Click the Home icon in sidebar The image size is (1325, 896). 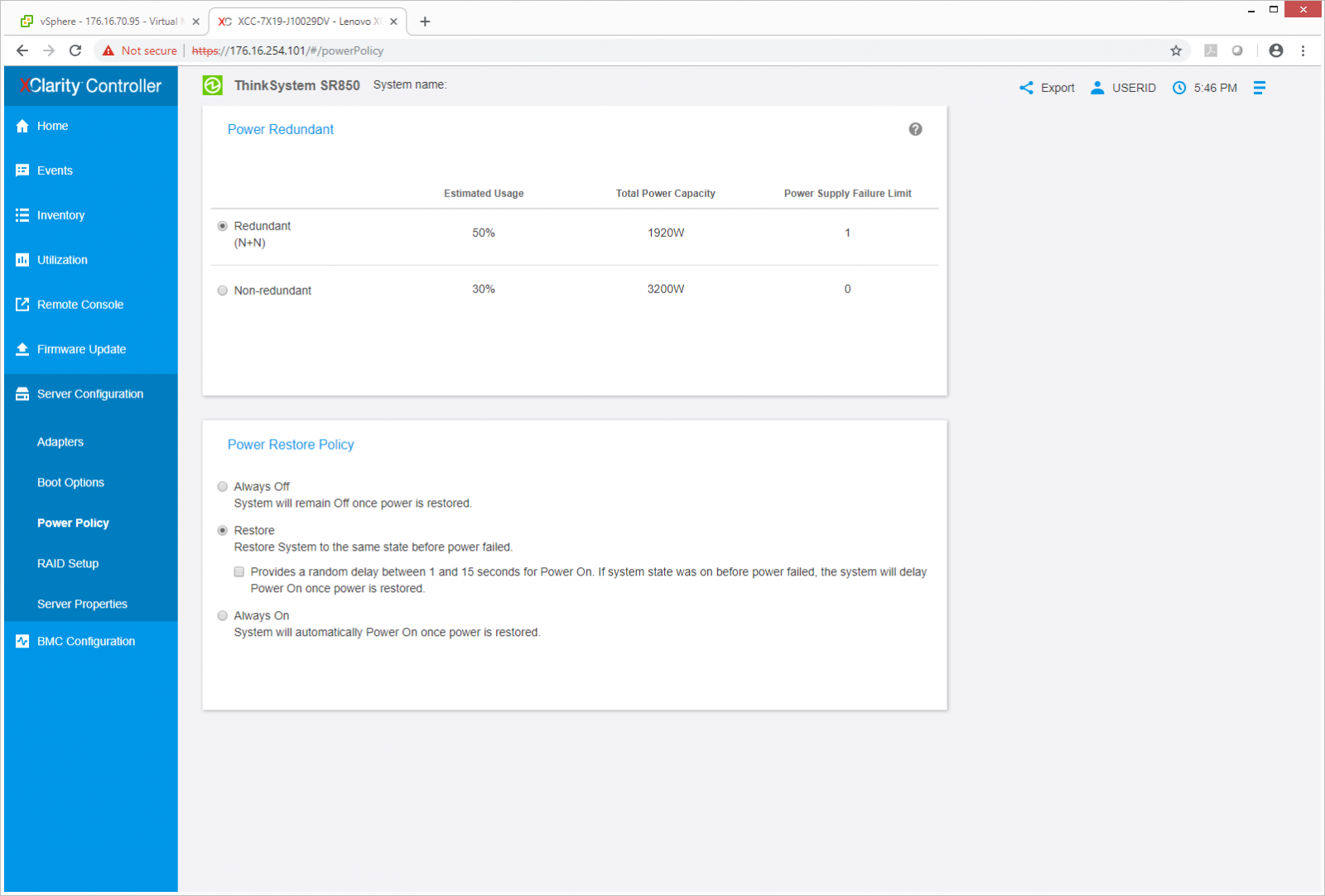pyautogui.click(x=22, y=126)
